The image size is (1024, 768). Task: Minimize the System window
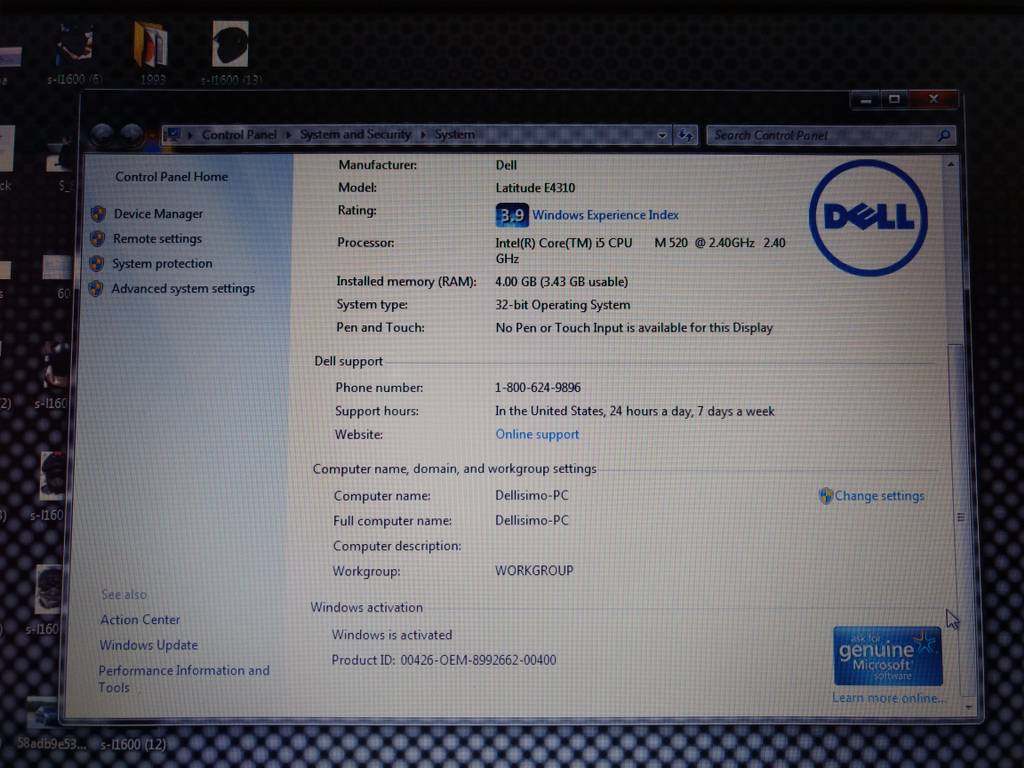(866, 100)
